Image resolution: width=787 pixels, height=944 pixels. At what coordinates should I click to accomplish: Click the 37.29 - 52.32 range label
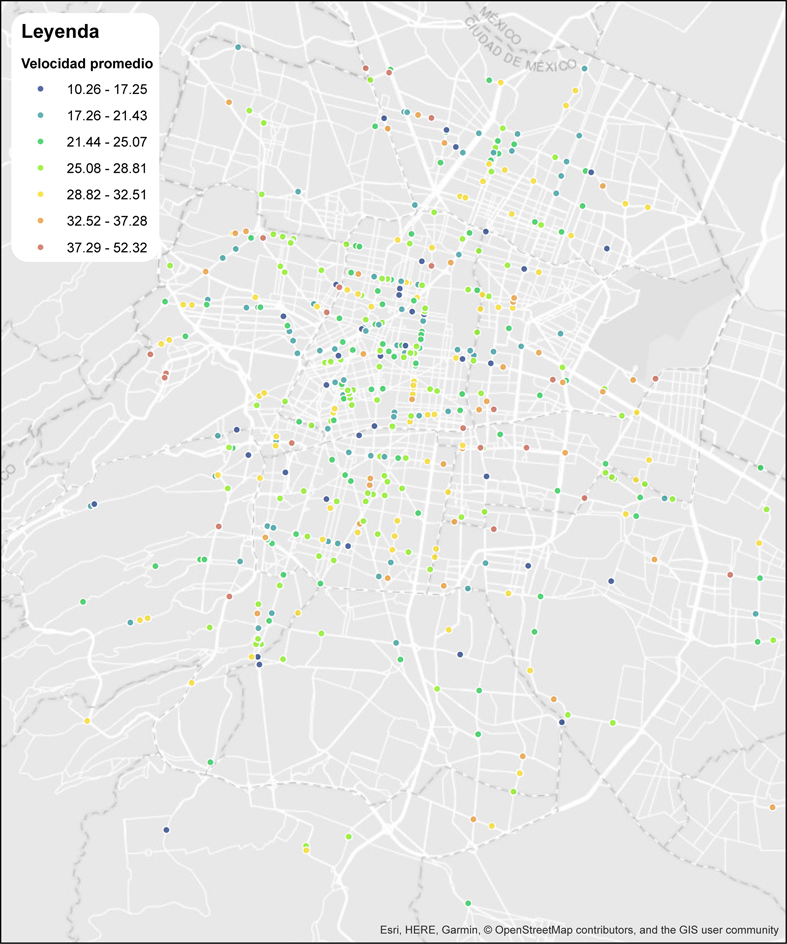[x=107, y=246]
